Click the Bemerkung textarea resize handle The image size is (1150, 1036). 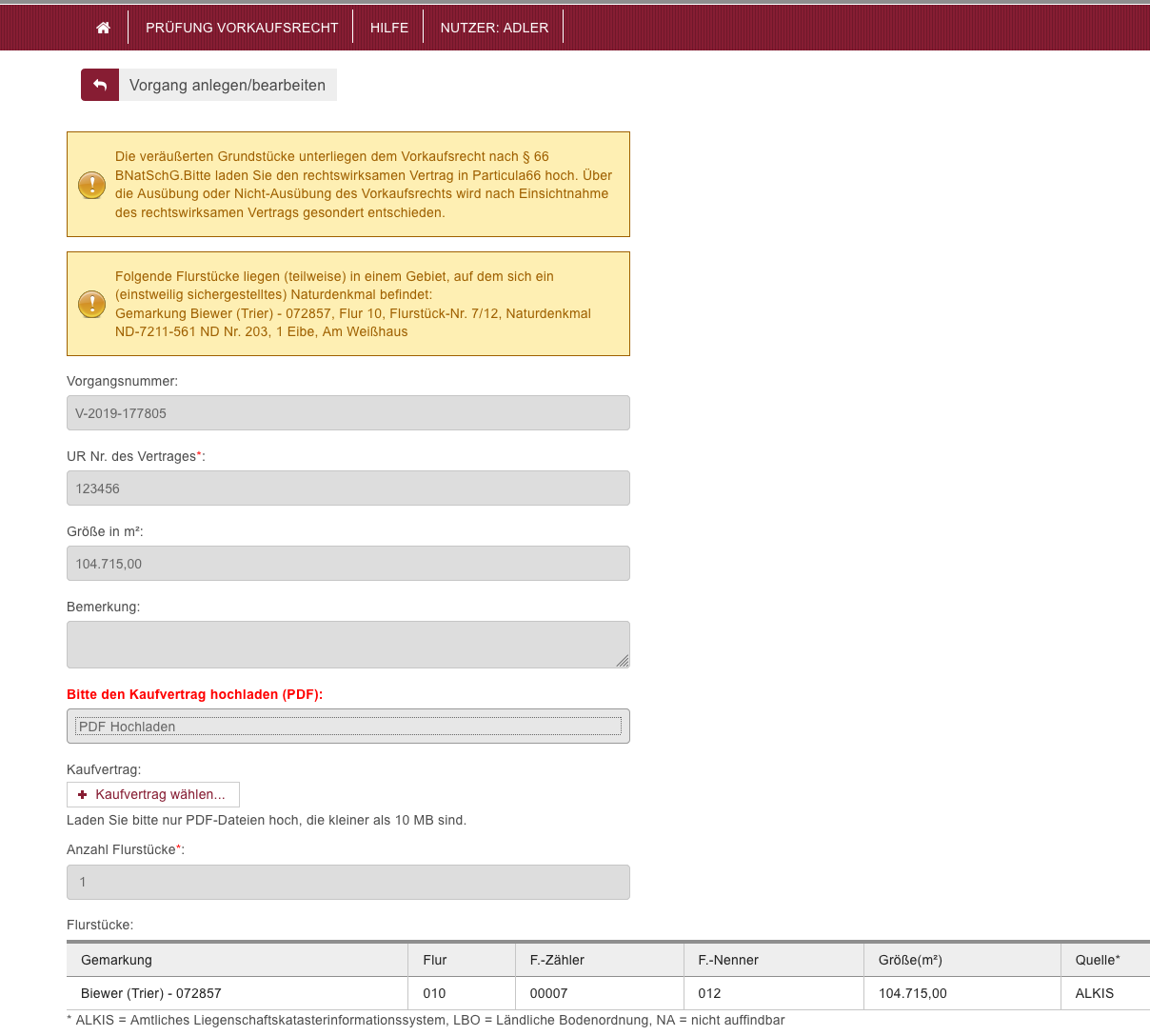click(623, 661)
